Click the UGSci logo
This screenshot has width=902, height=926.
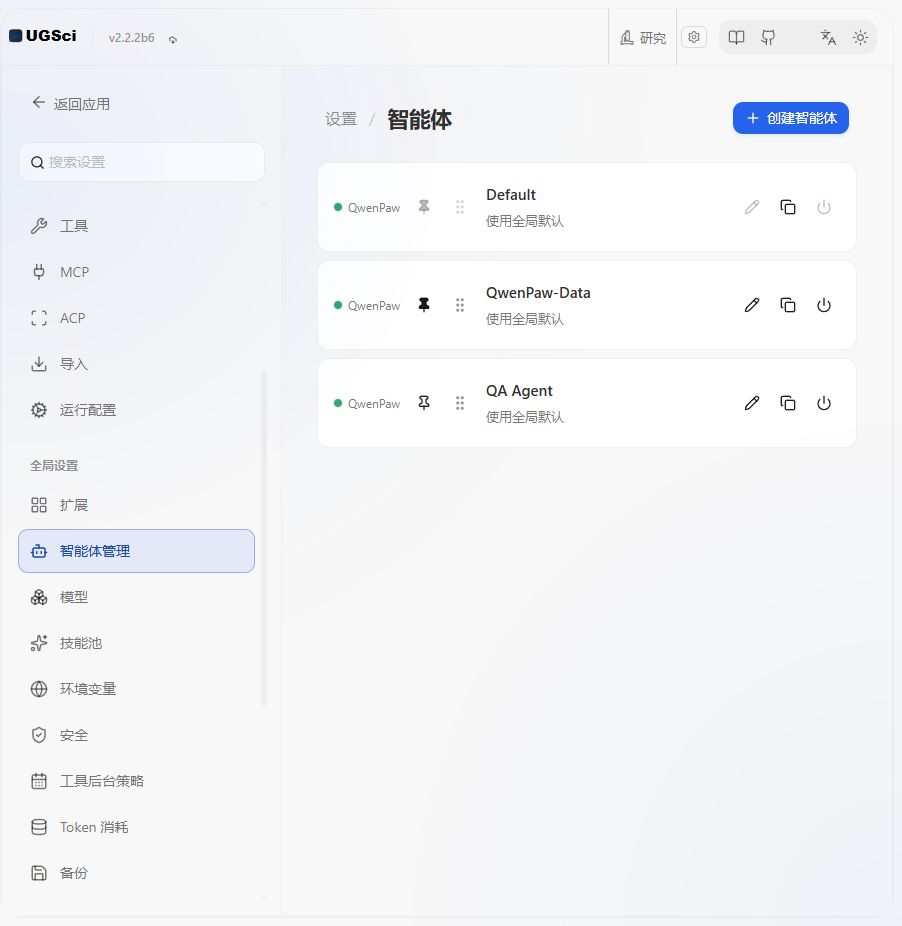click(x=43, y=36)
